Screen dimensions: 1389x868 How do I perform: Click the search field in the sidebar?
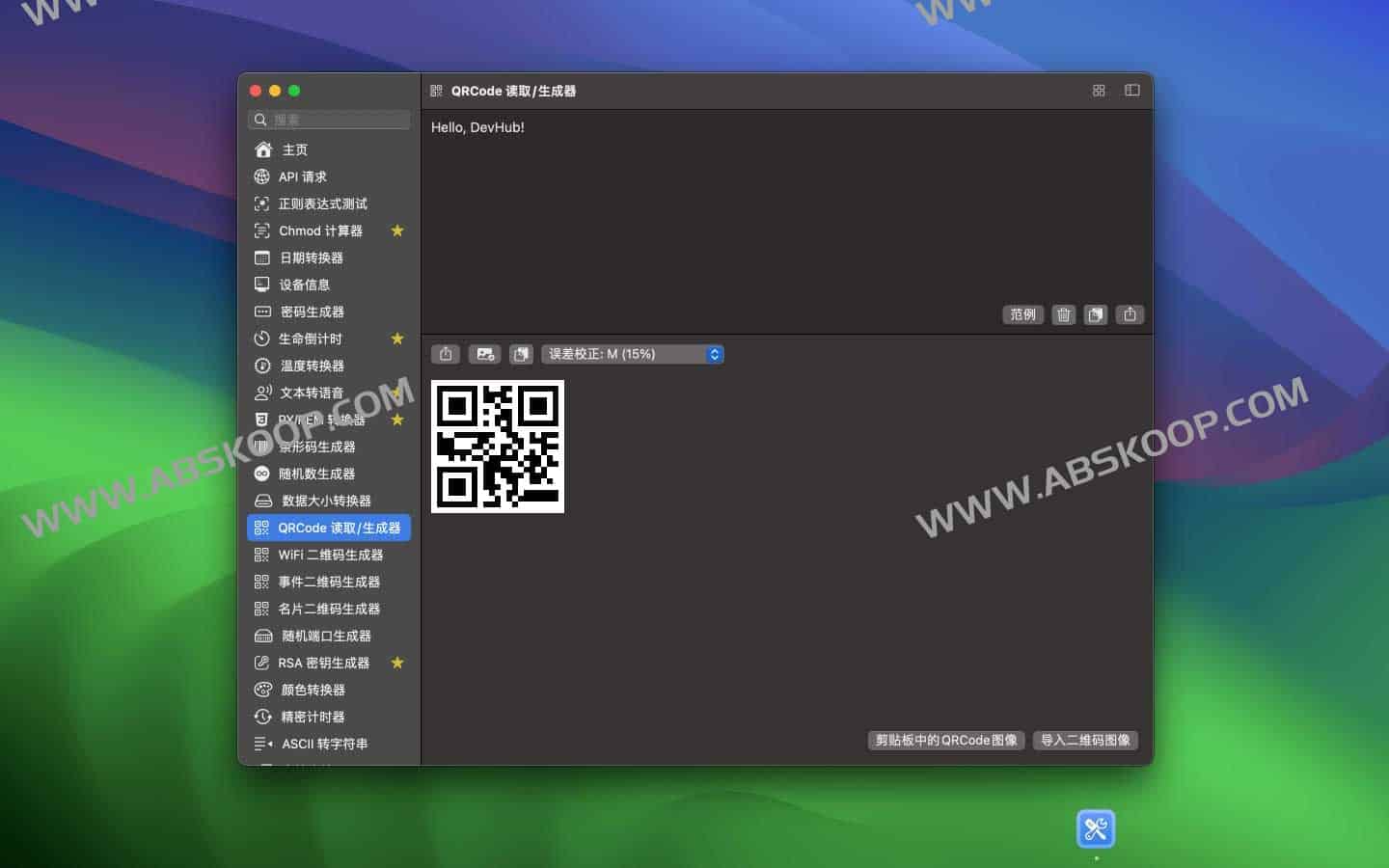click(x=329, y=119)
